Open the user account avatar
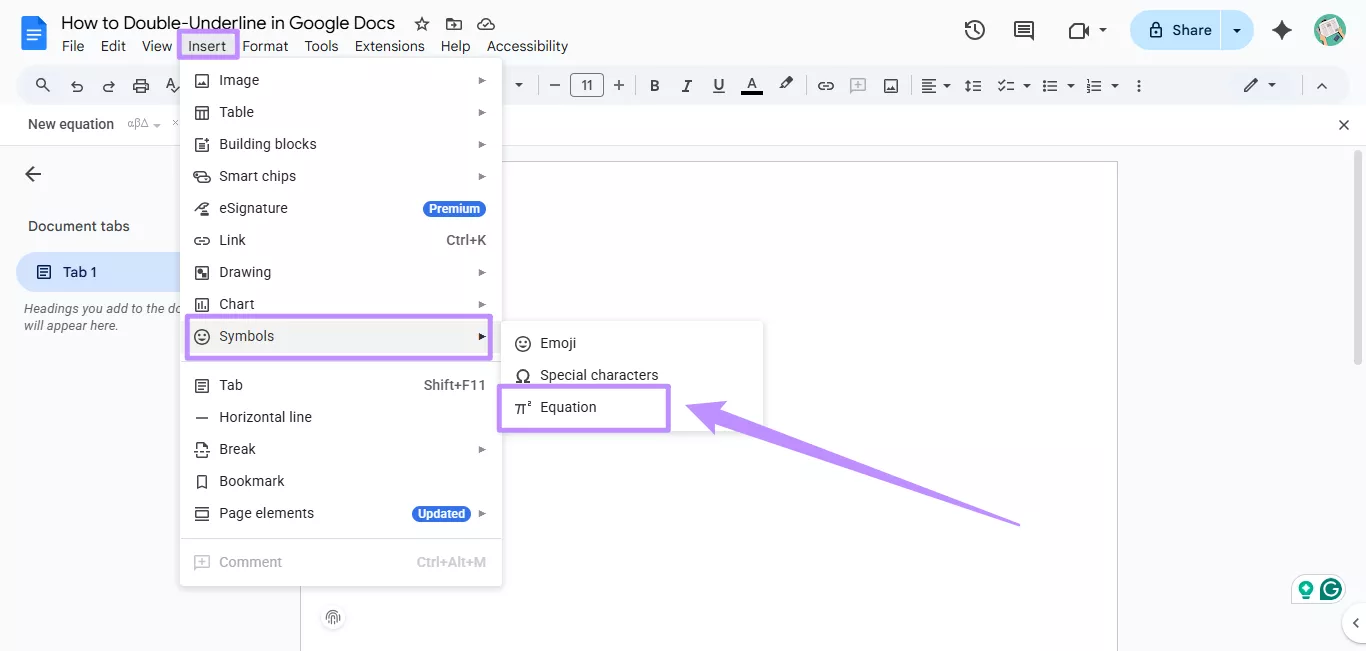This screenshot has width=1366, height=651. point(1330,30)
